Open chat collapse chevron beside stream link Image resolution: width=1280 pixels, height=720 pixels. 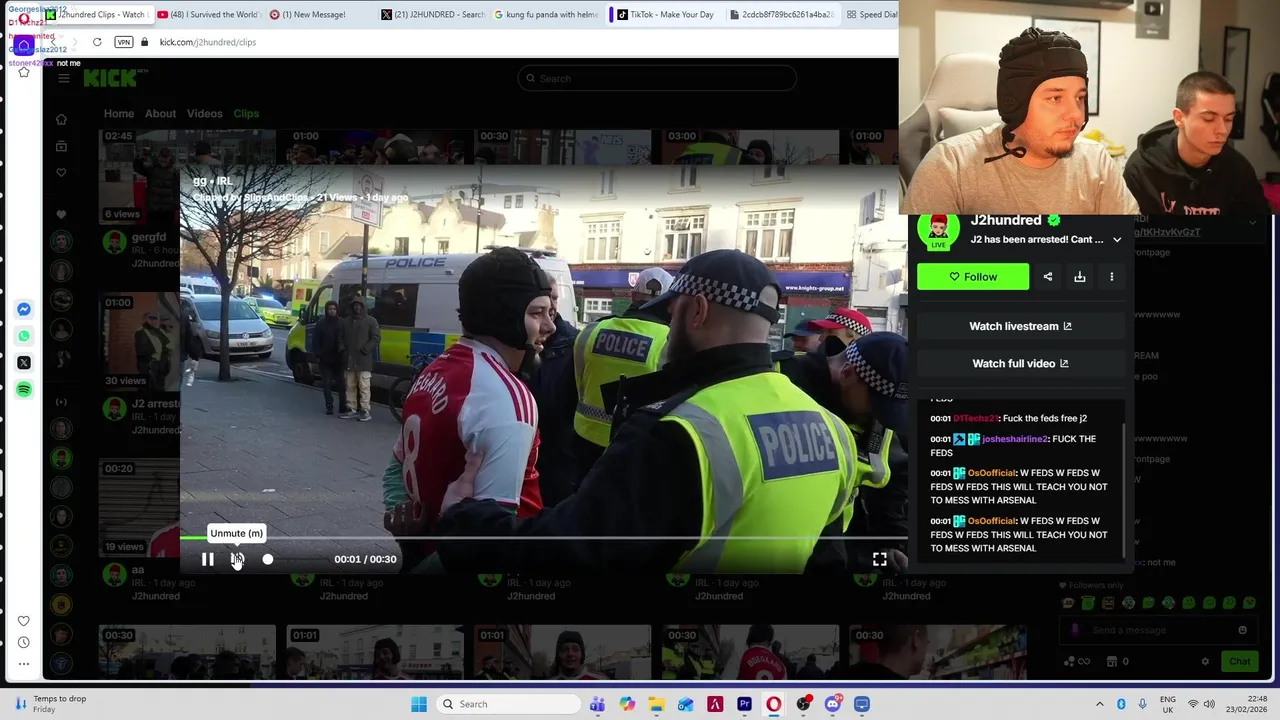pyautogui.click(x=1254, y=223)
